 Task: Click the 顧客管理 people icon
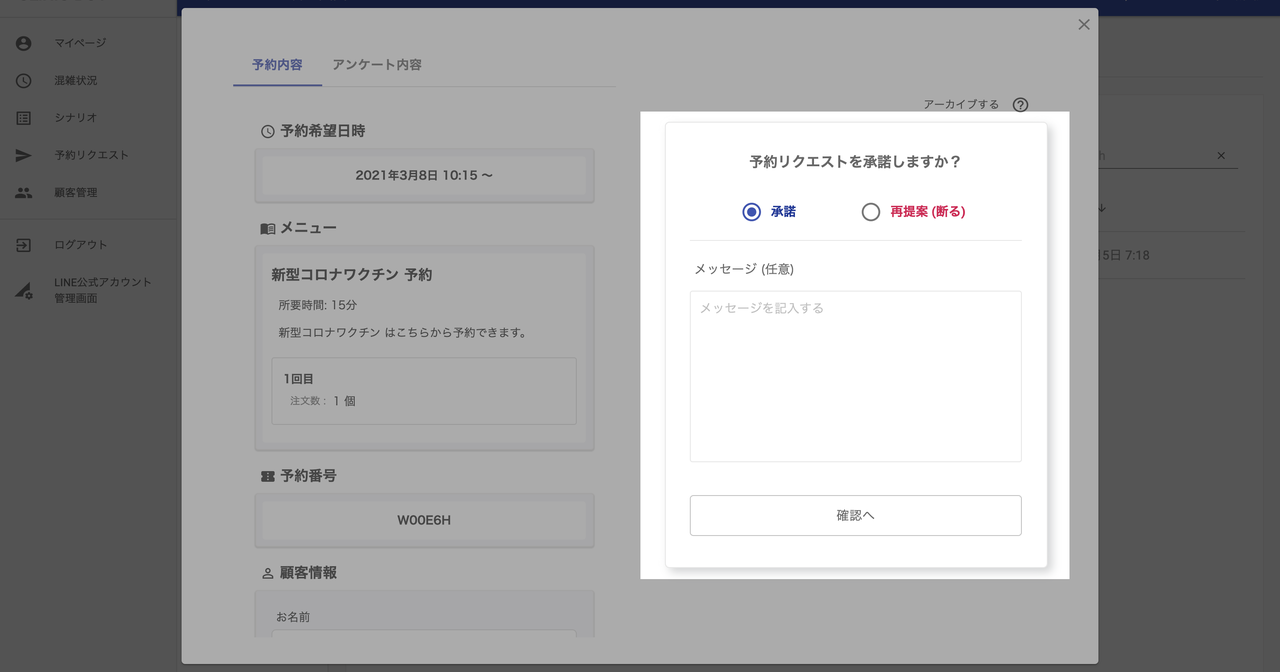click(x=24, y=193)
